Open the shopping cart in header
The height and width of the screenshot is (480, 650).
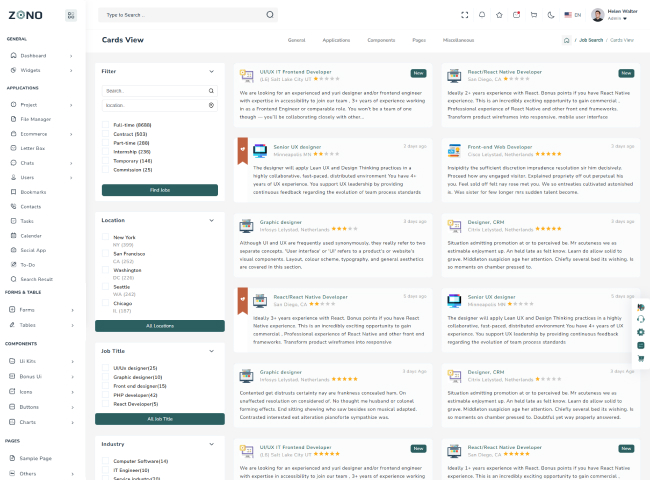pos(532,15)
